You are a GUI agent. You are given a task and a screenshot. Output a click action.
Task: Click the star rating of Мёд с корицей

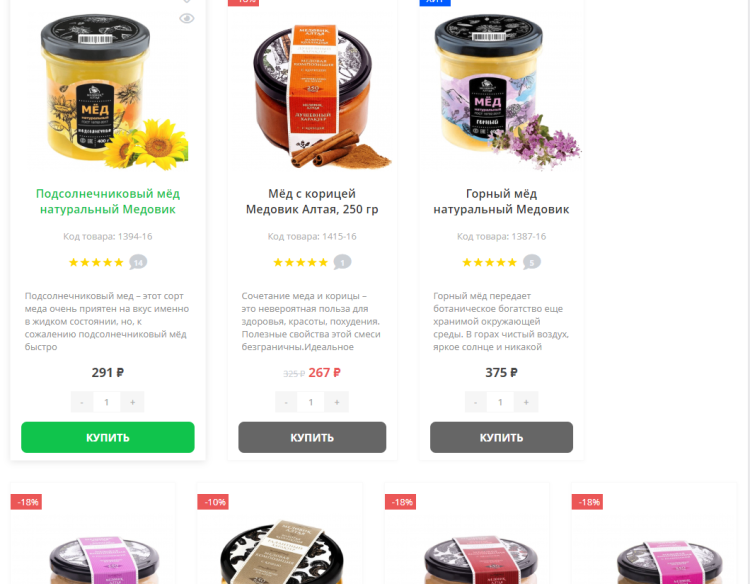click(300, 262)
